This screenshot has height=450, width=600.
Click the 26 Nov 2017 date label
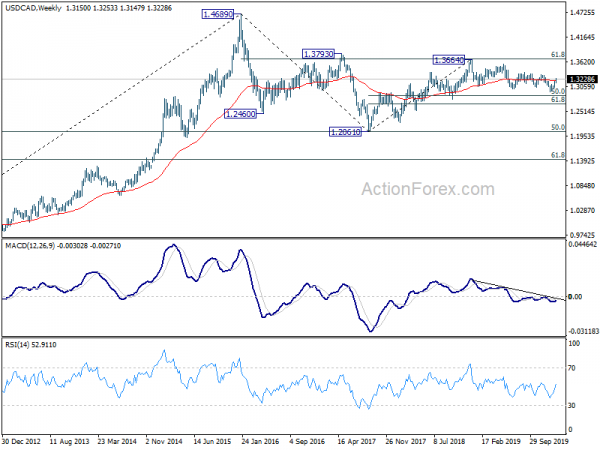(404, 441)
